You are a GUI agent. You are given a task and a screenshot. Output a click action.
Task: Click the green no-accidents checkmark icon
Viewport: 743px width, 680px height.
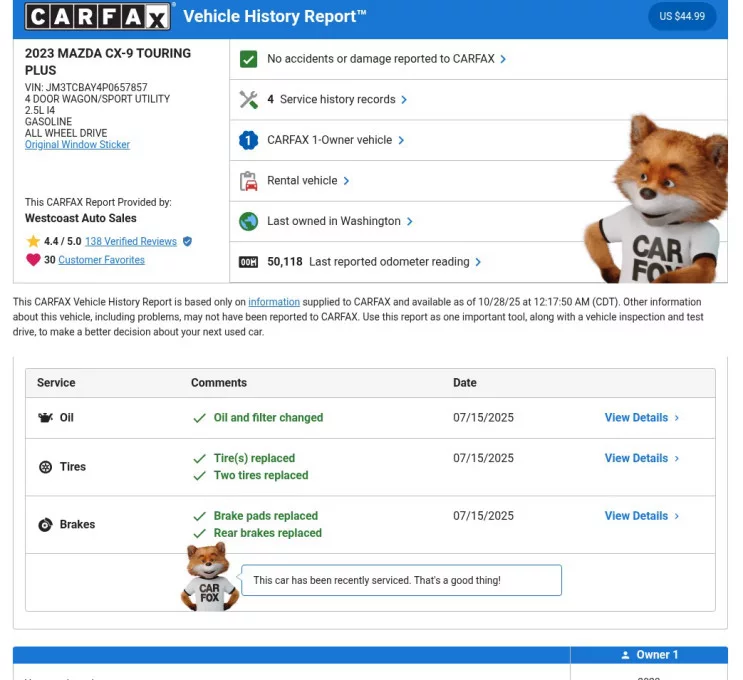249,59
